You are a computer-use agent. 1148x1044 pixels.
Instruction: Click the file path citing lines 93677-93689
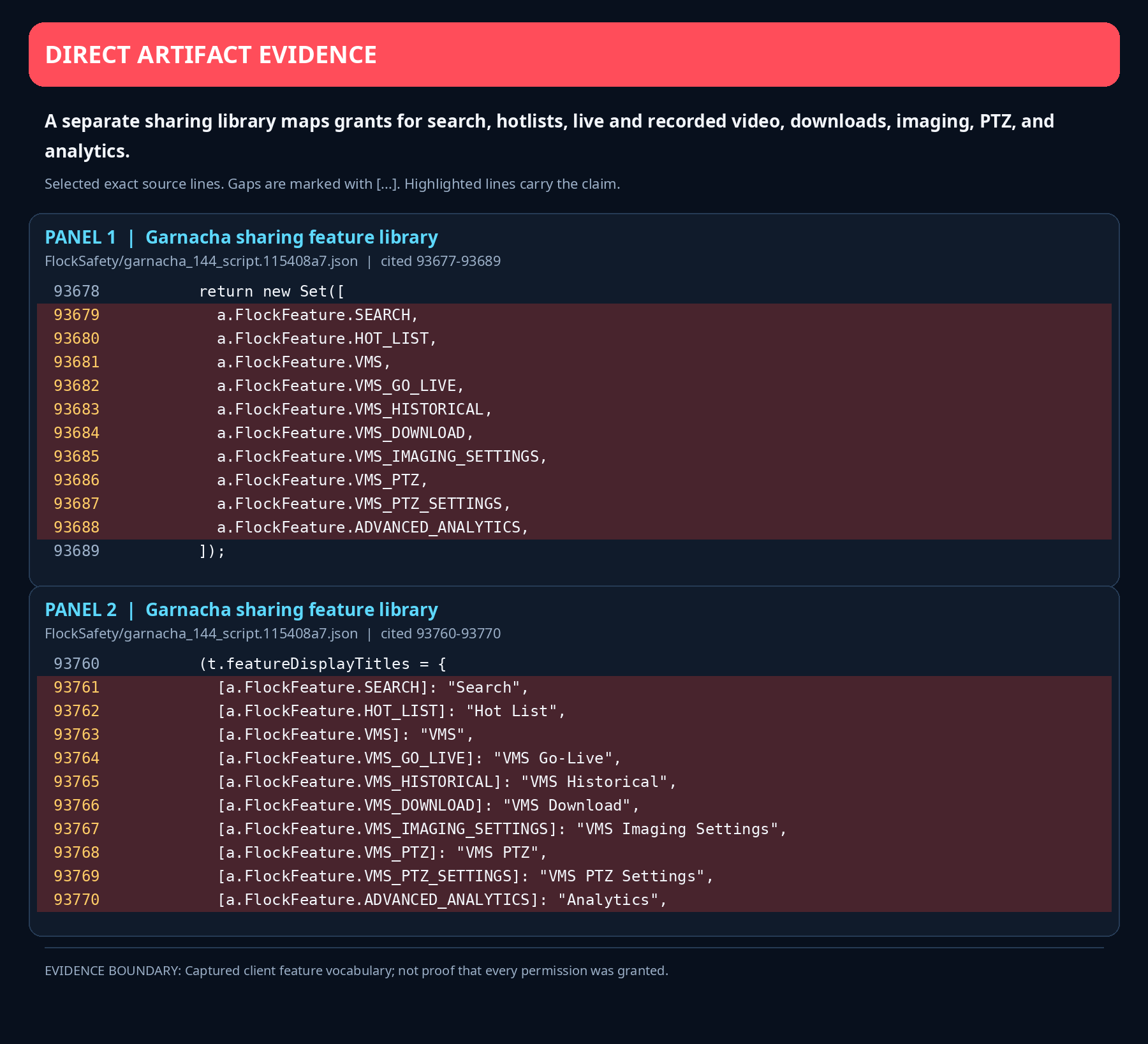point(272,261)
